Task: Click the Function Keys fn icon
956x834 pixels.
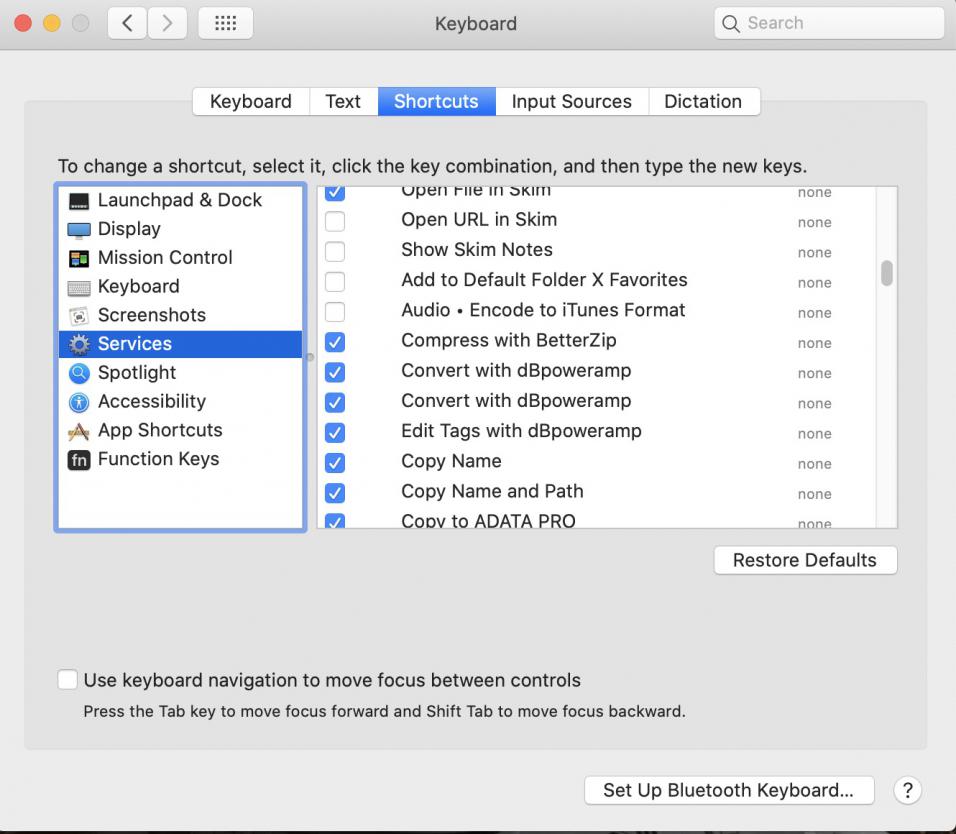Action: point(79,460)
